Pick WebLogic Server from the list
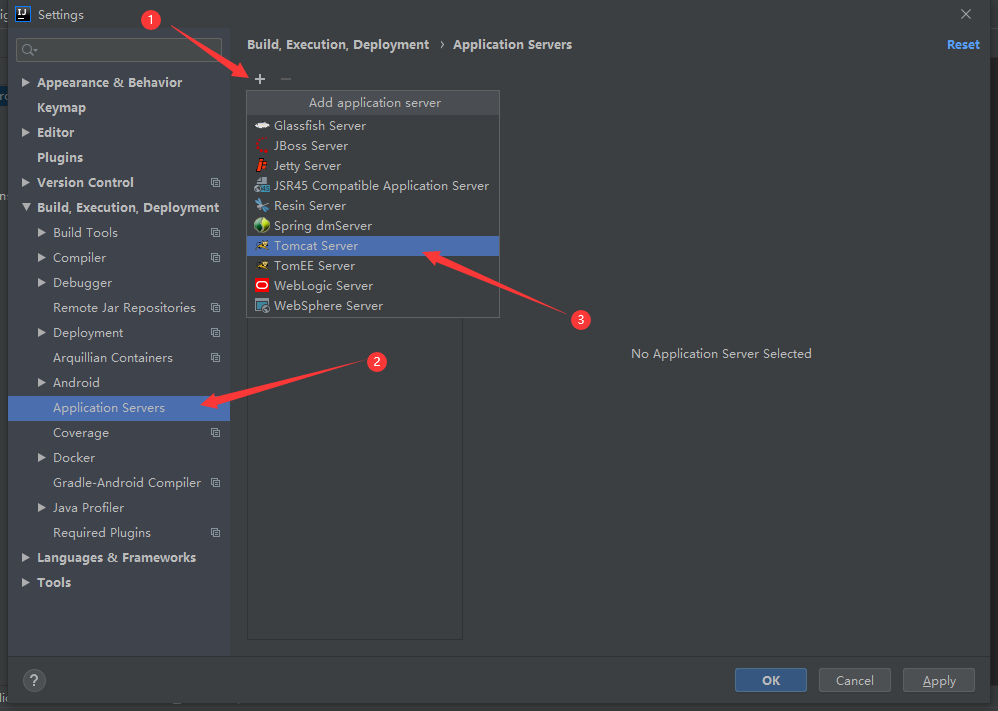Image resolution: width=998 pixels, height=711 pixels. tap(373, 285)
